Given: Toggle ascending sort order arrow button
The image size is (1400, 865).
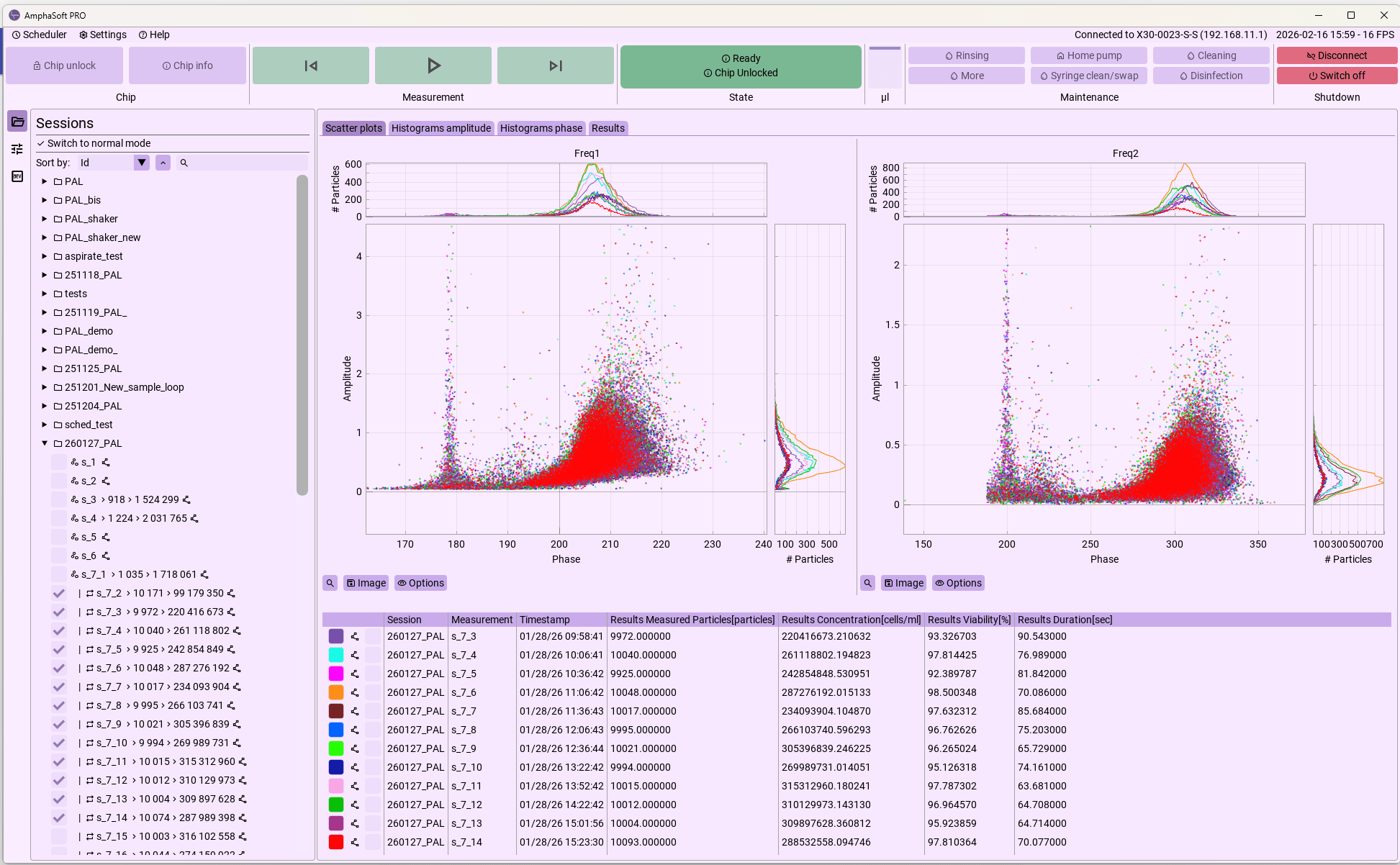Looking at the screenshot, I should click(x=163, y=163).
